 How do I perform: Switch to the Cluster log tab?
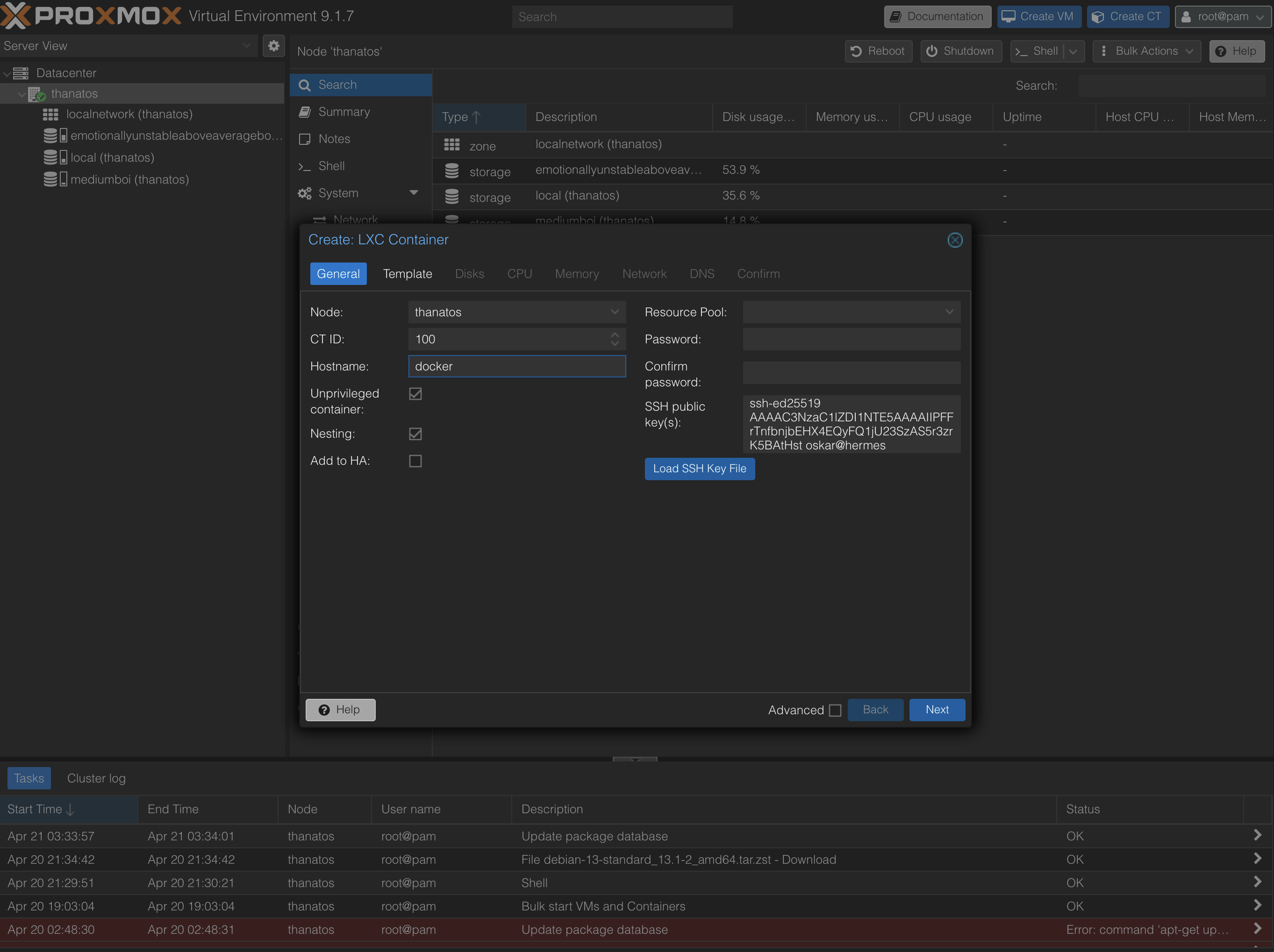(x=96, y=779)
